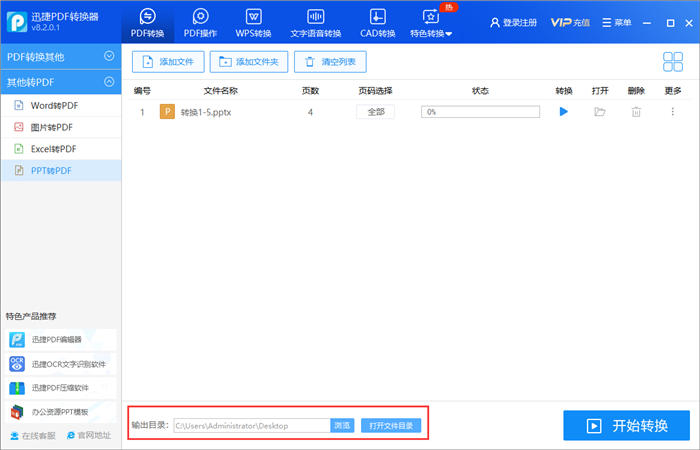Click the 打开文件目录 button

tap(391, 425)
